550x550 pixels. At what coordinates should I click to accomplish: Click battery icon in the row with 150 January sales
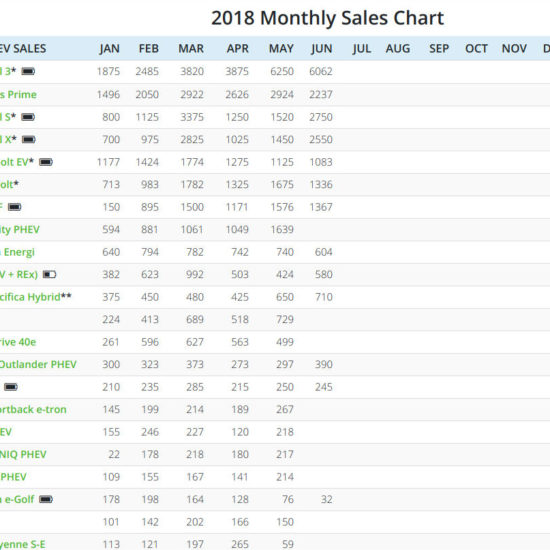point(14,207)
